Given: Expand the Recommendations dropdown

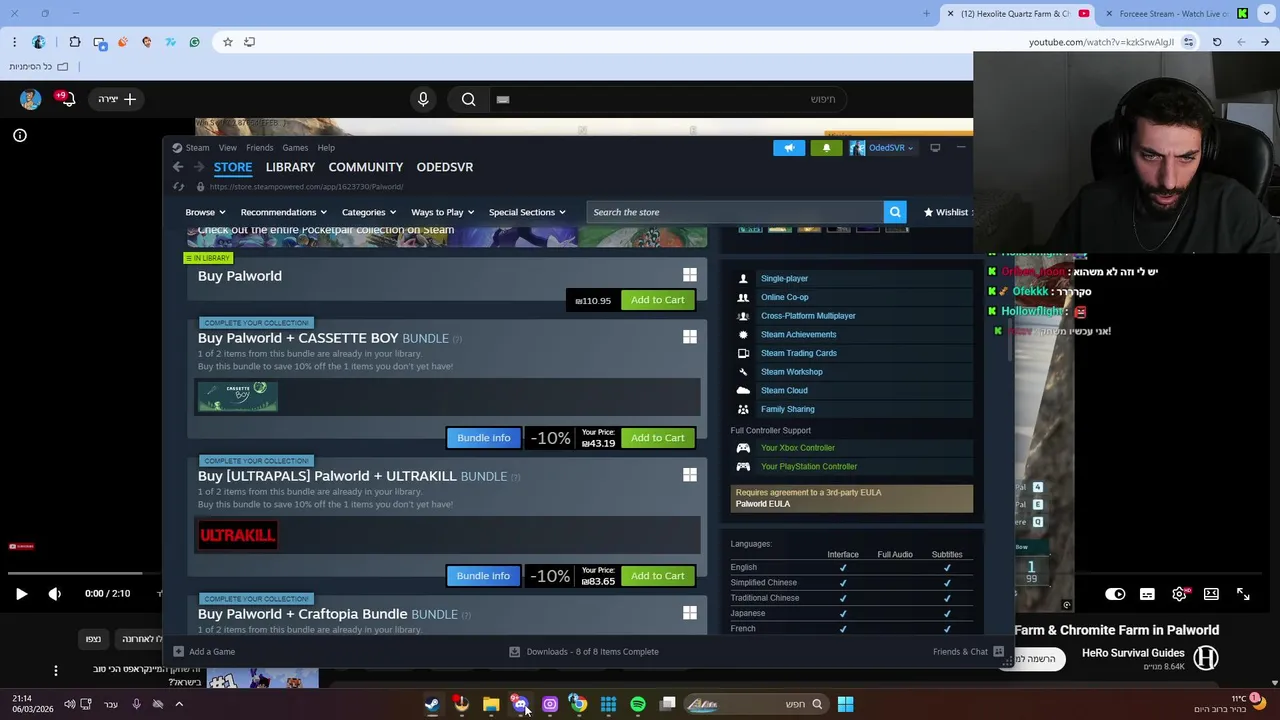Looking at the screenshot, I should (x=283, y=212).
